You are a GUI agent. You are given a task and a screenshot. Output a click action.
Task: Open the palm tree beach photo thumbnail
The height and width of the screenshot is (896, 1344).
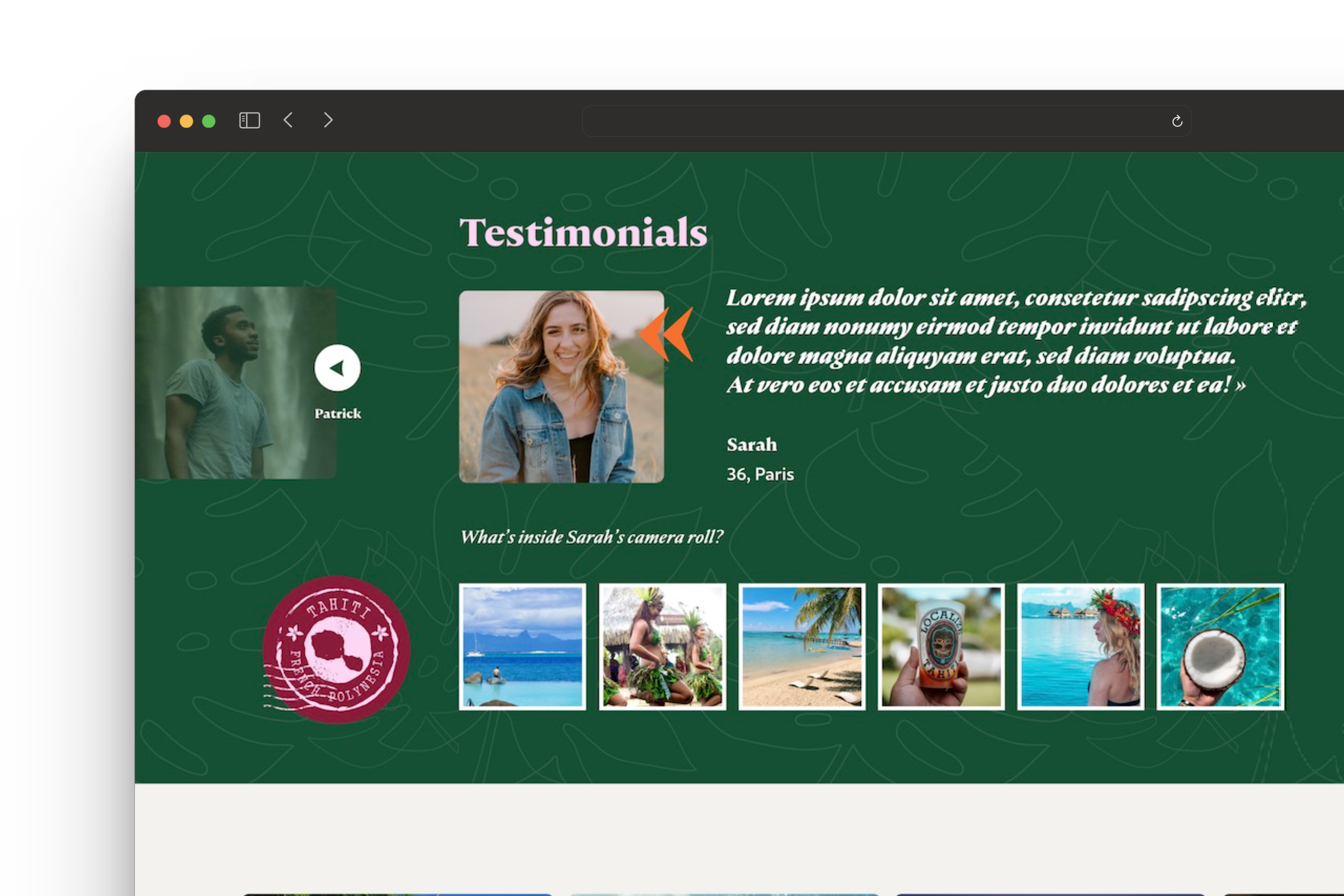(x=802, y=647)
